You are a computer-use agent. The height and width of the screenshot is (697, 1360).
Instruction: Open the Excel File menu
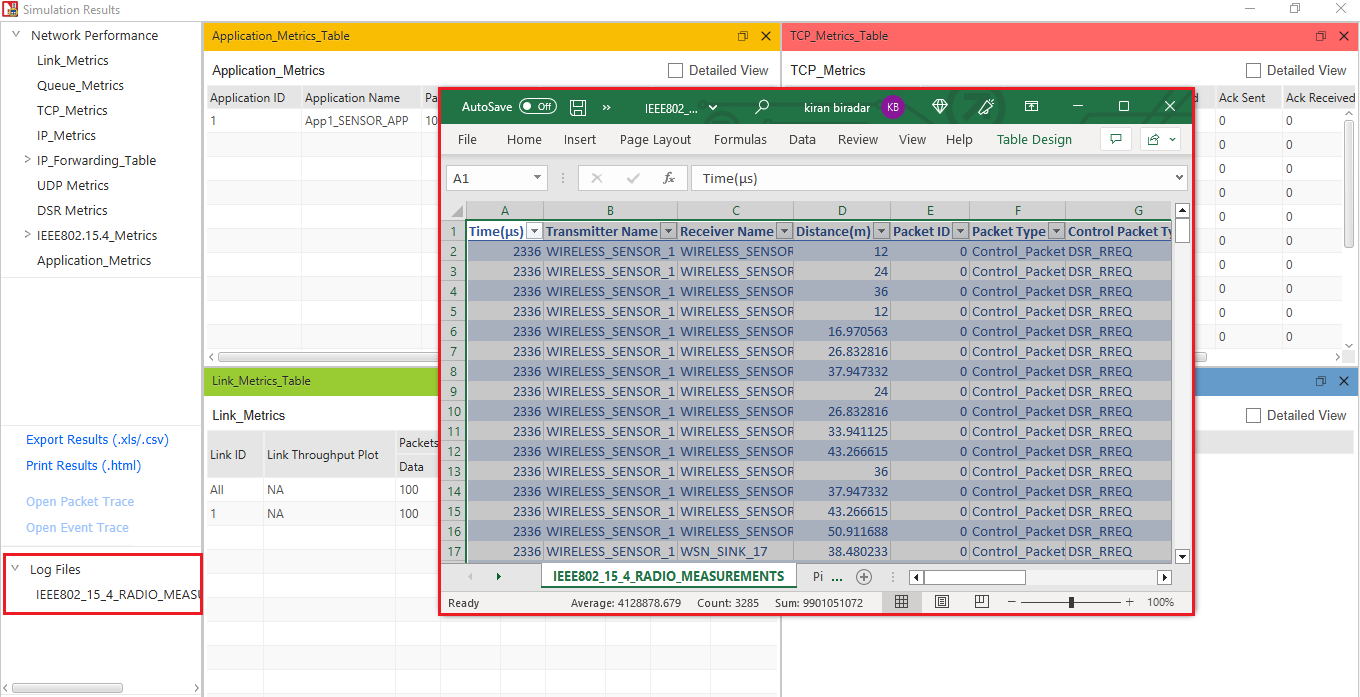click(467, 139)
